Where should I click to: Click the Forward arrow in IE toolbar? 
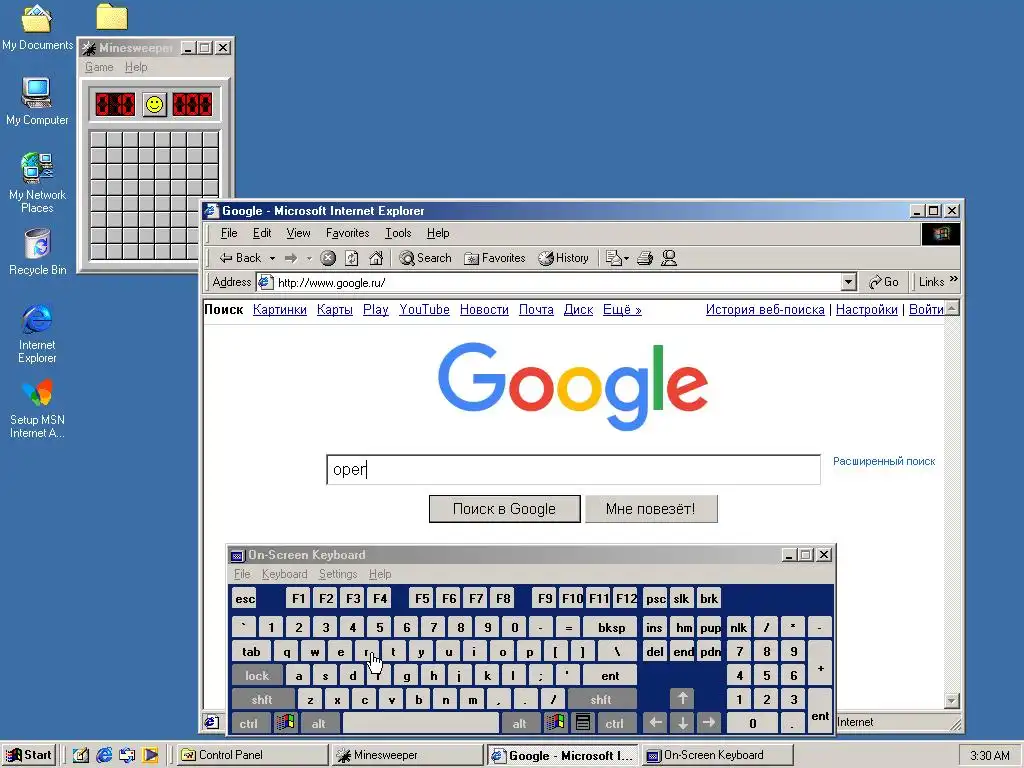(x=291, y=258)
